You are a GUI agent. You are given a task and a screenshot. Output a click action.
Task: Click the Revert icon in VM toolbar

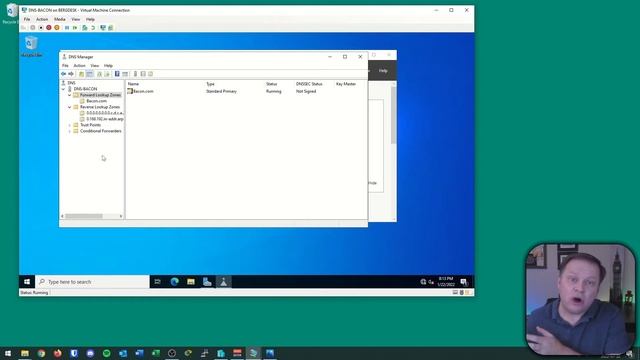coord(93,28)
